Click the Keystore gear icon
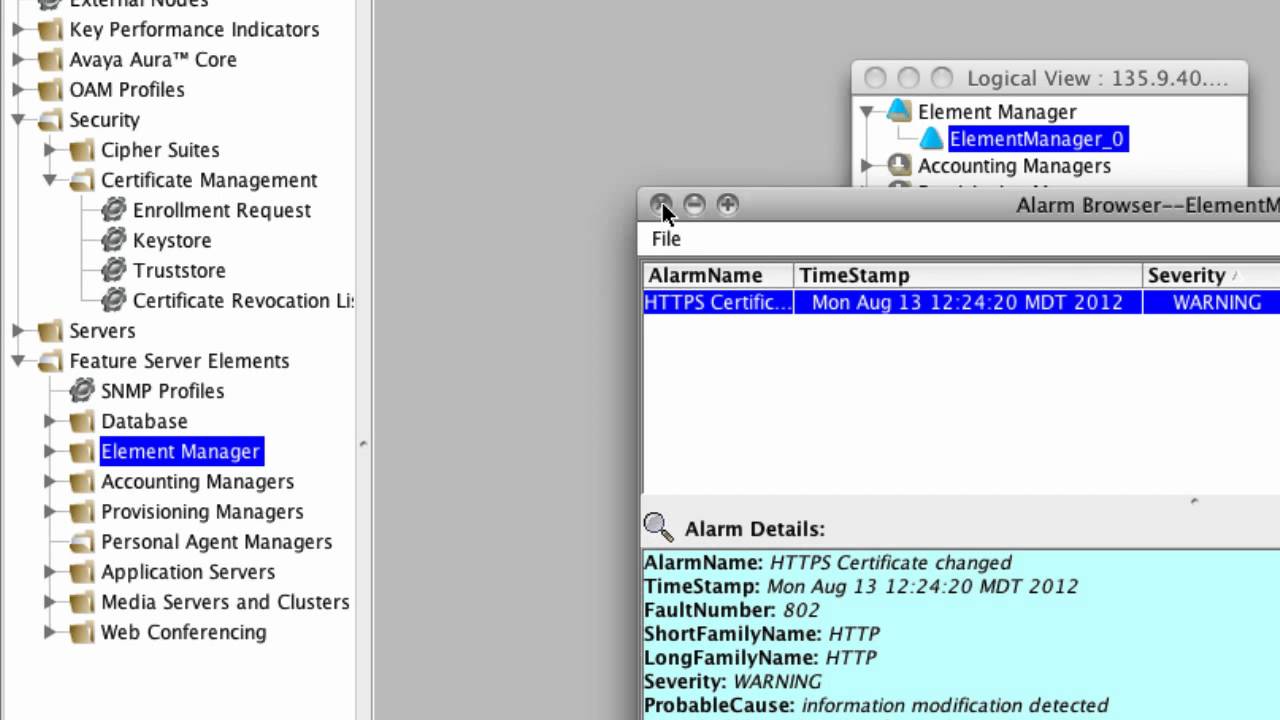This screenshot has height=720, width=1280. (114, 240)
